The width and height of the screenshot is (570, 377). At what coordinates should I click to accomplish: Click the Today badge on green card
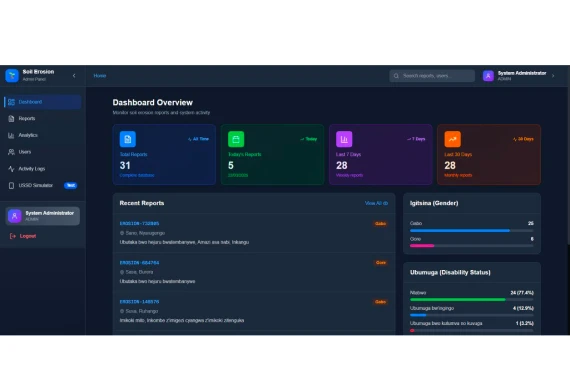(309, 139)
